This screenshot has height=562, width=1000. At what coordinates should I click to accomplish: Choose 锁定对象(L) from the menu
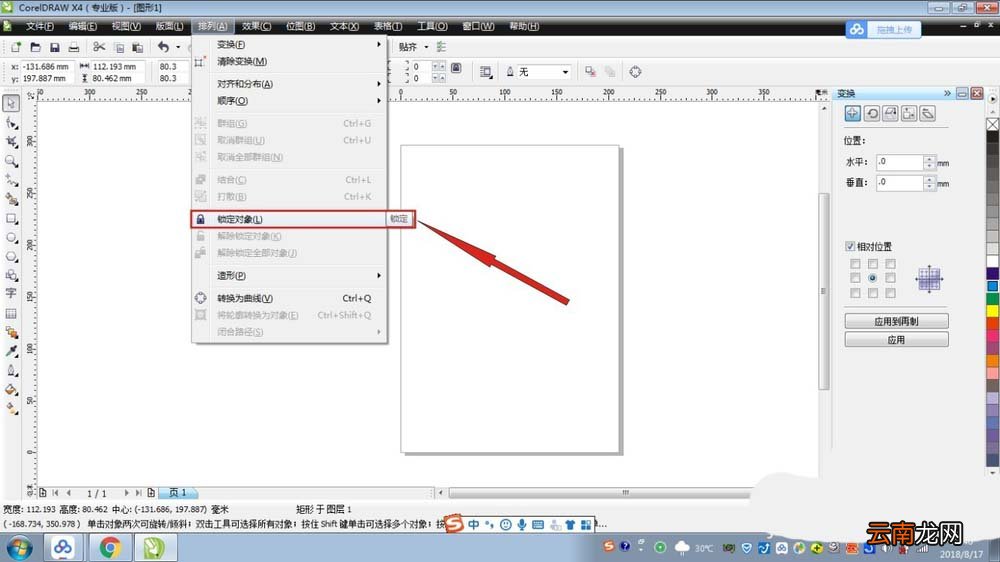point(290,219)
